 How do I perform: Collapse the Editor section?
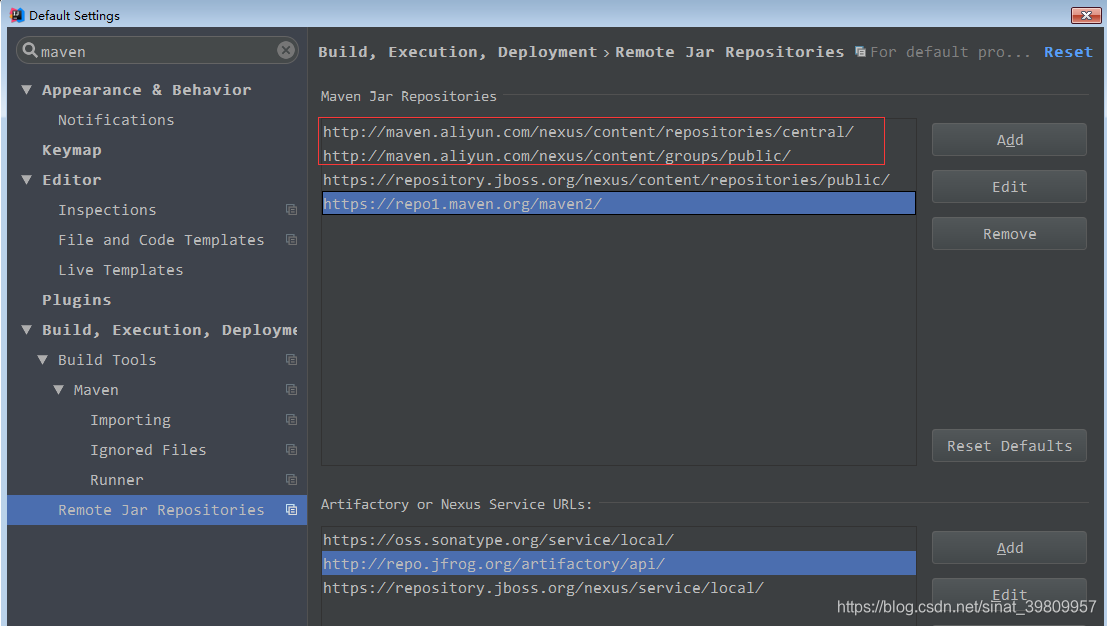click(x=27, y=180)
